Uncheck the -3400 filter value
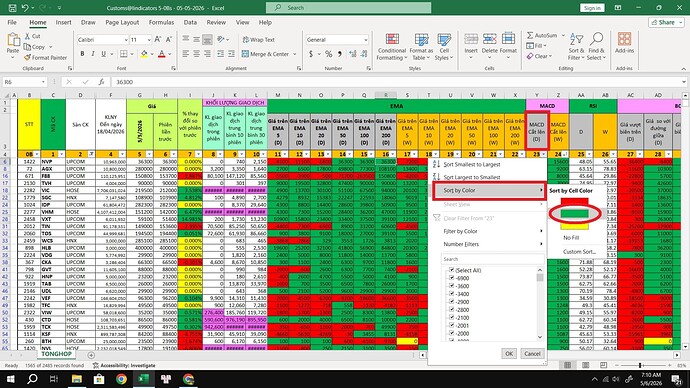This screenshot has width=690, height=388. [x=451, y=294]
